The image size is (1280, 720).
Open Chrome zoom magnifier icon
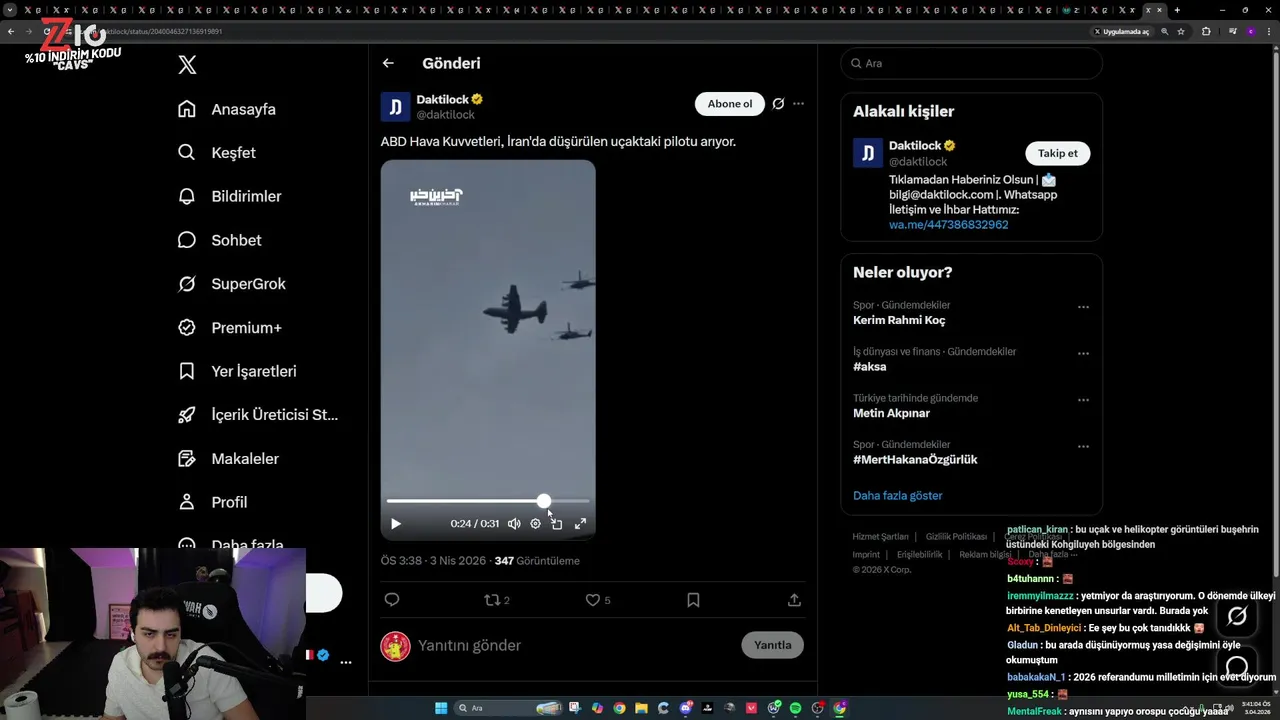click(1164, 31)
